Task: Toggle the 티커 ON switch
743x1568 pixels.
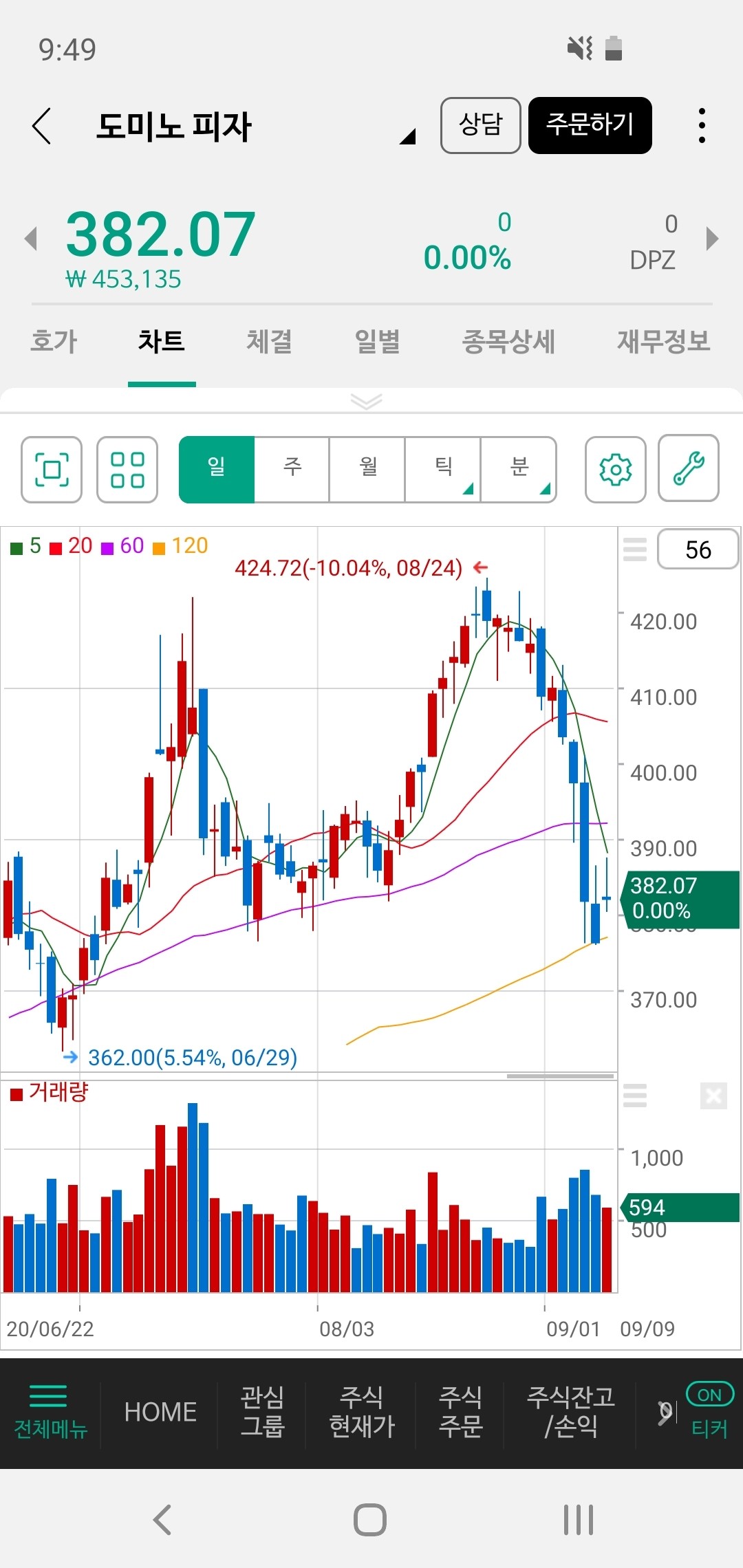Action: [709, 1395]
